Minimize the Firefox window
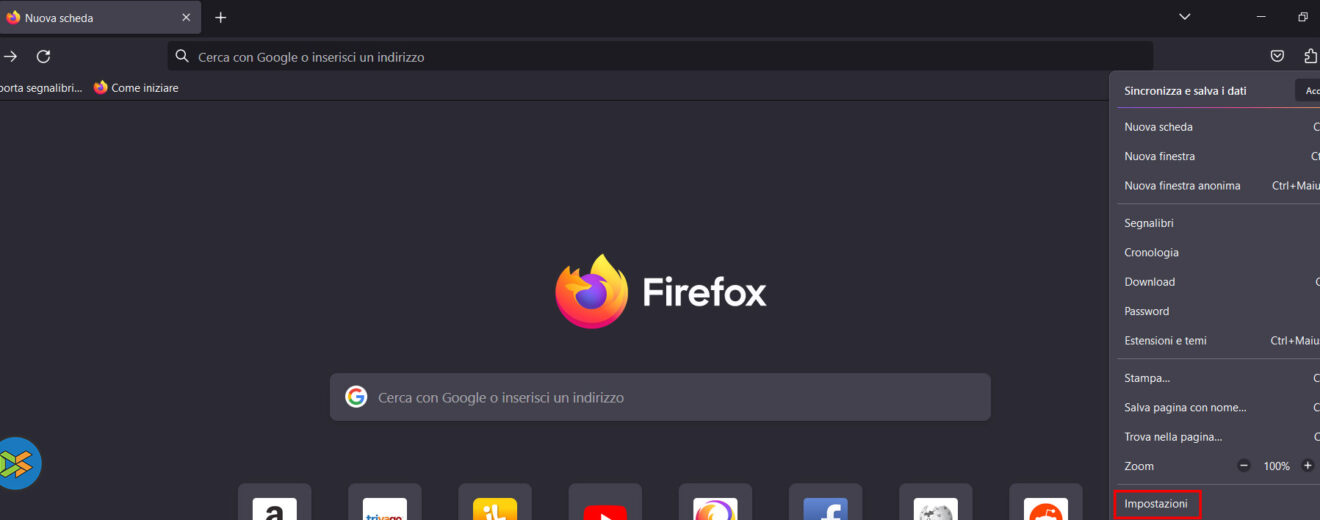The width and height of the screenshot is (1320, 520). point(1261,17)
